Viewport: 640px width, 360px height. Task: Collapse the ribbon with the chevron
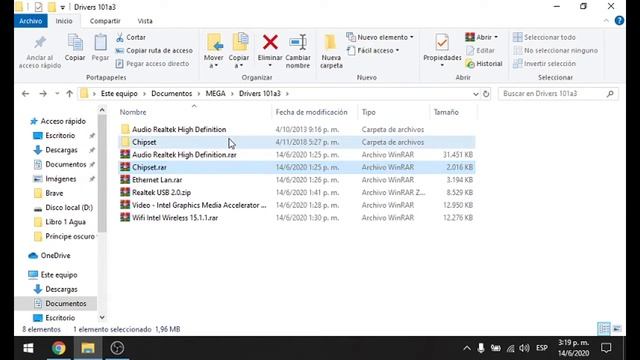point(606,20)
